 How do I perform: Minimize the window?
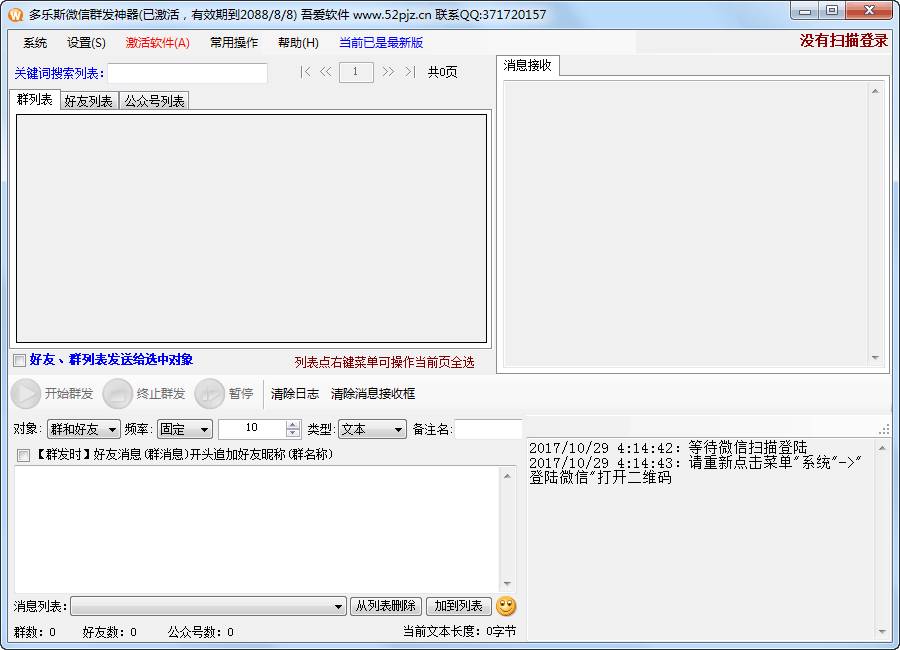point(805,11)
